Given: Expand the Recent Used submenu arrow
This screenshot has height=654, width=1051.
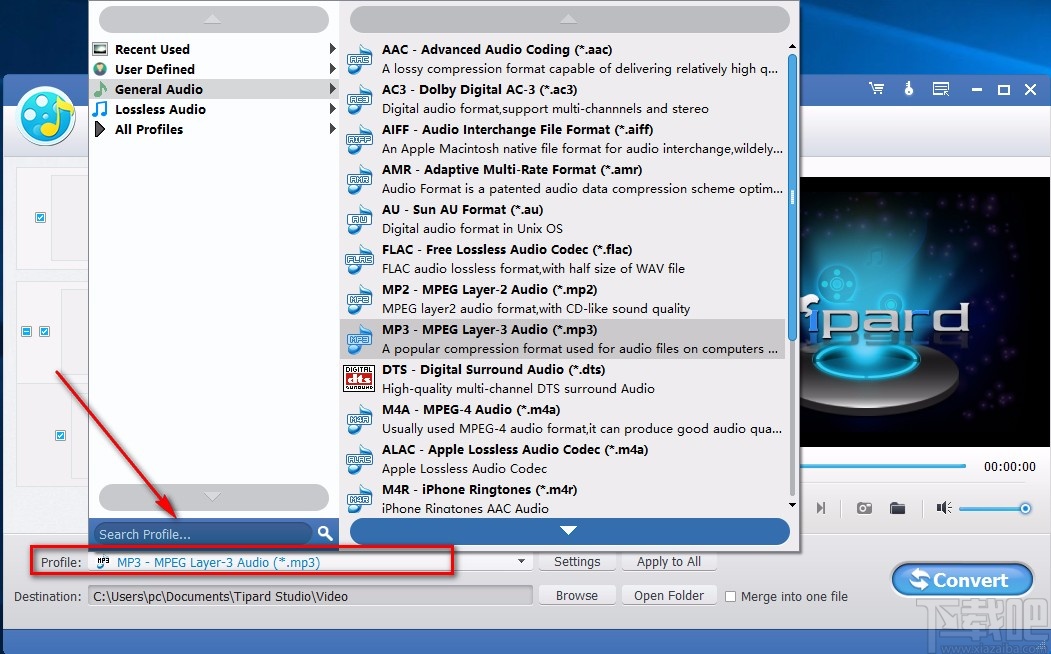Looking at the screenshot, I should [332, 49].
